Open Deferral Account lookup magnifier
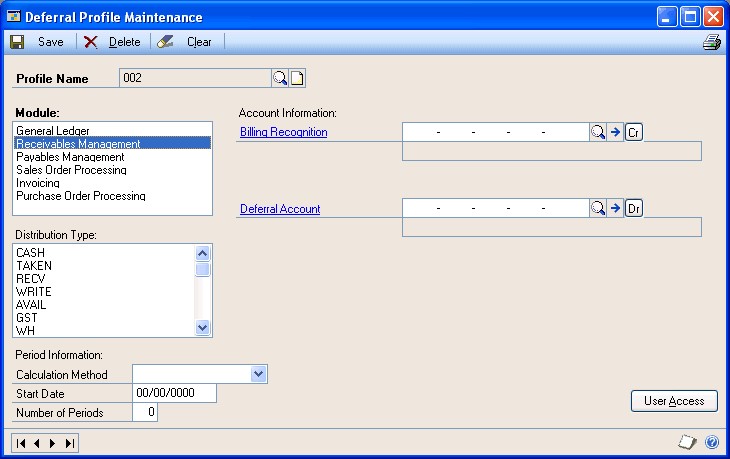This screenshot has width=730, height=459. 598,208
